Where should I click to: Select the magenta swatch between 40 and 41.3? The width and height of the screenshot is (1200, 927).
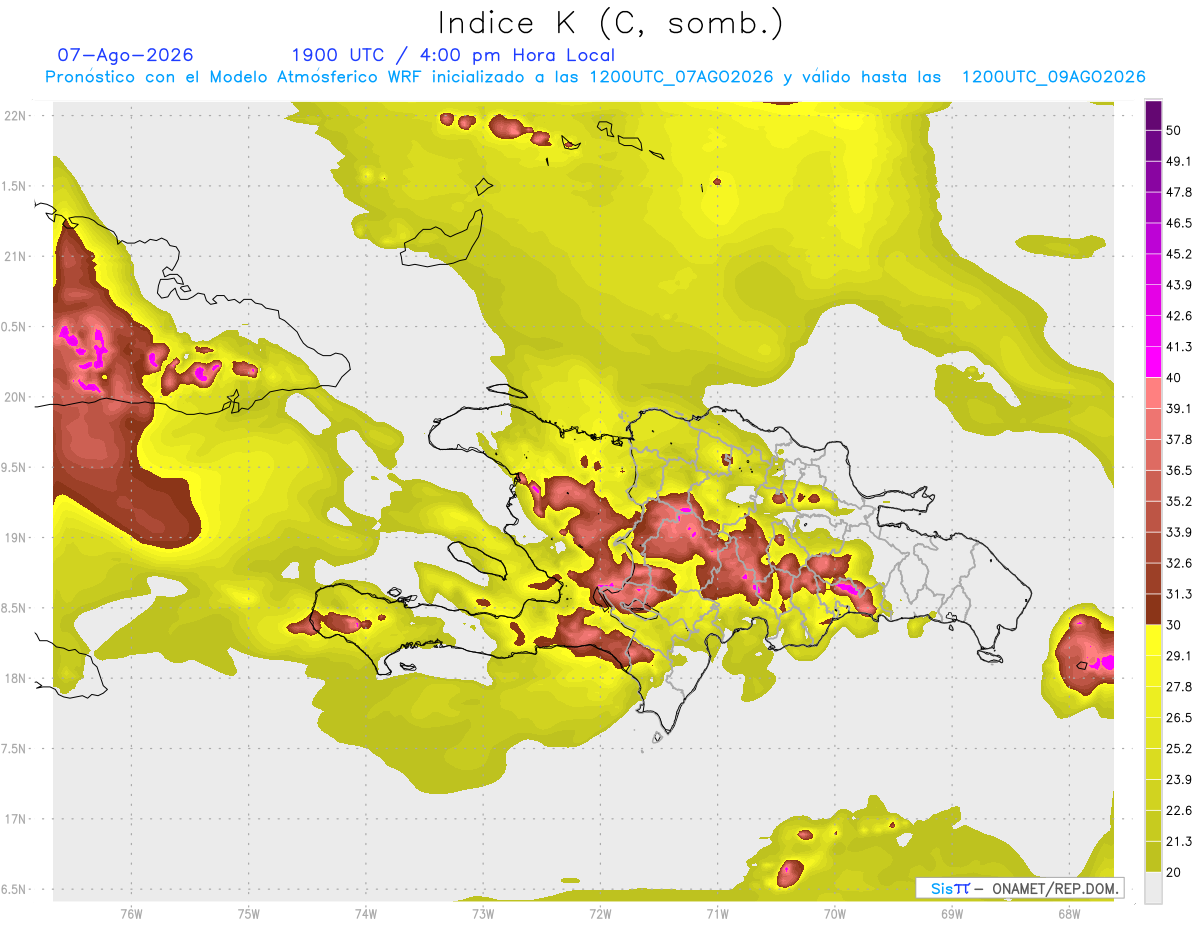(x=1153, y=362)
